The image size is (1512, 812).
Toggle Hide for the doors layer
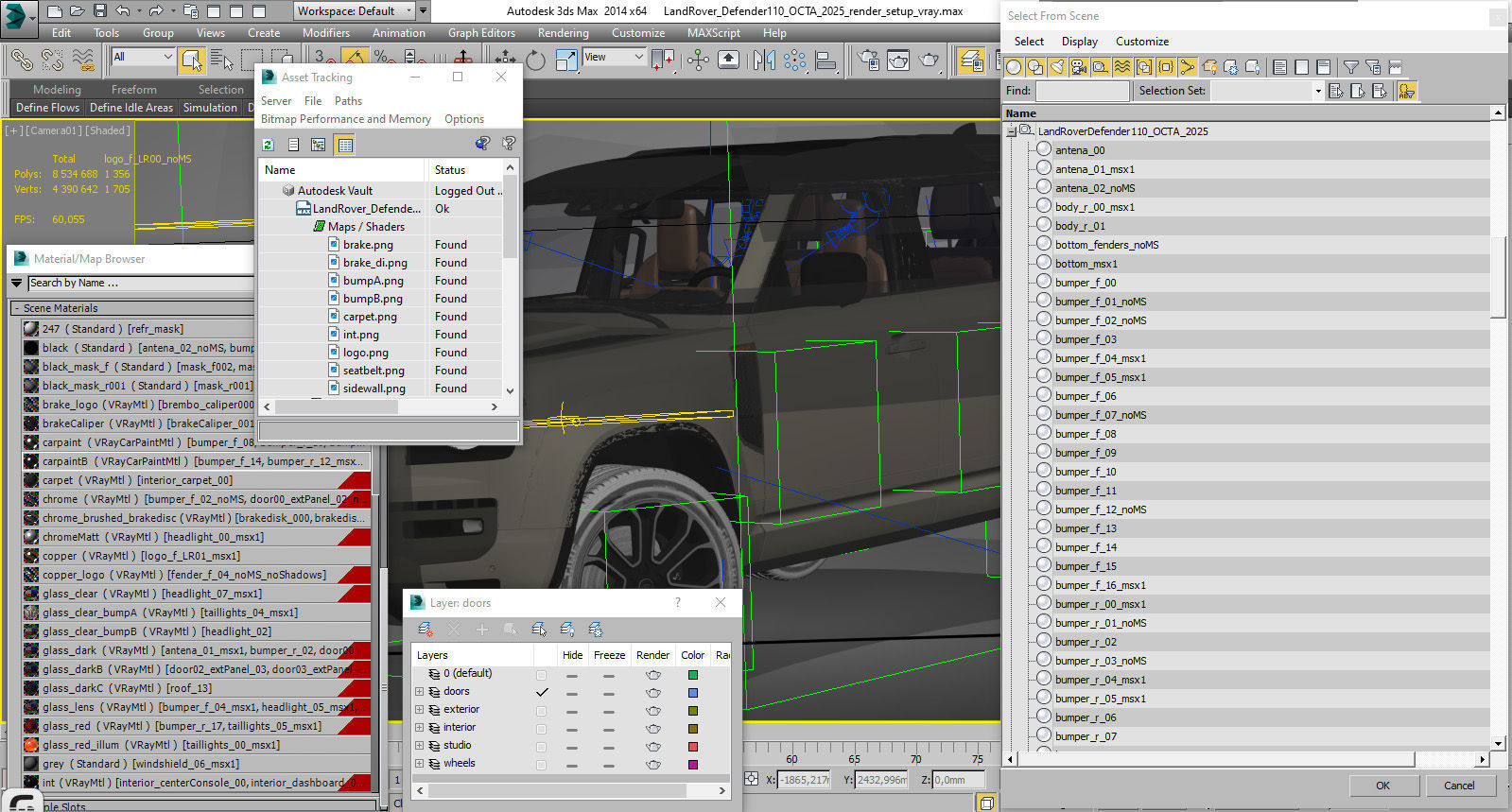click(x=572, y=693)
